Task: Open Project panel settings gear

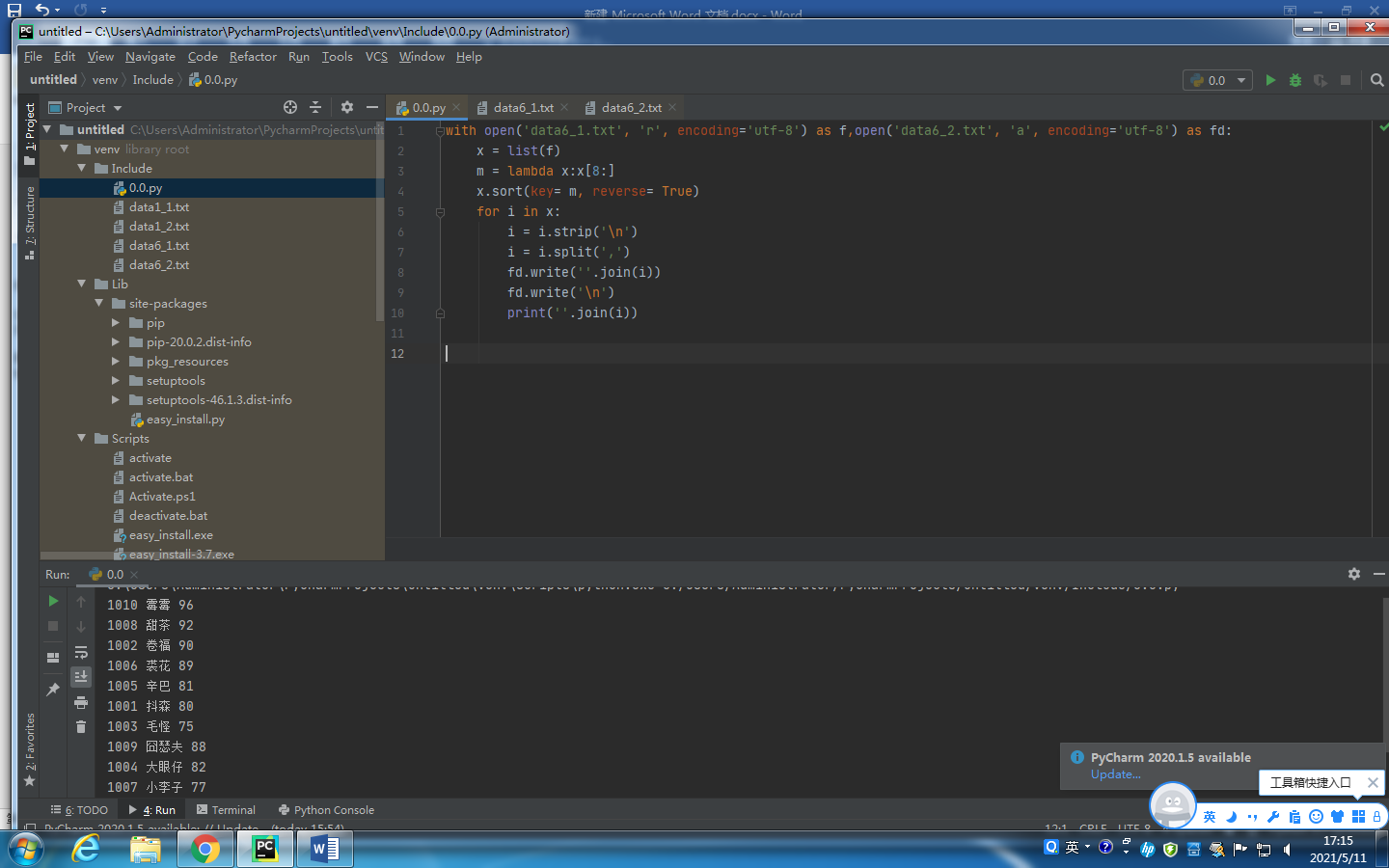Action: click(x=347, y=107)
